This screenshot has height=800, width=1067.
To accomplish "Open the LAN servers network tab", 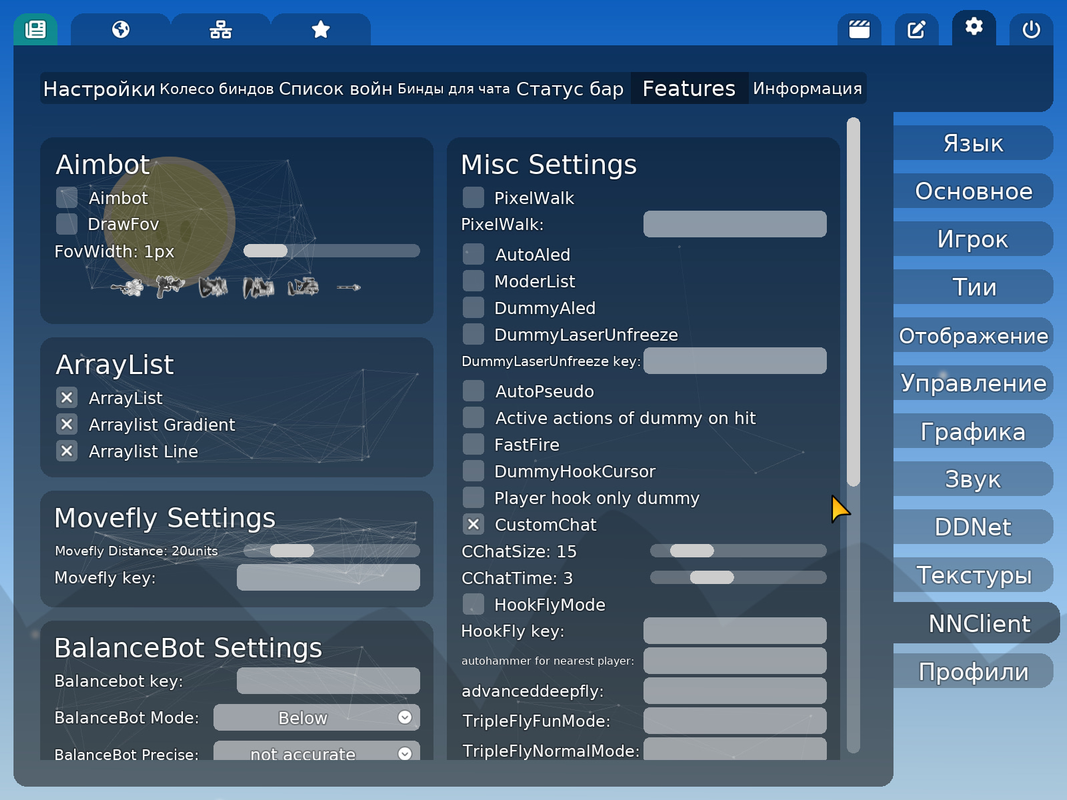I will click(x=220, y=30).
